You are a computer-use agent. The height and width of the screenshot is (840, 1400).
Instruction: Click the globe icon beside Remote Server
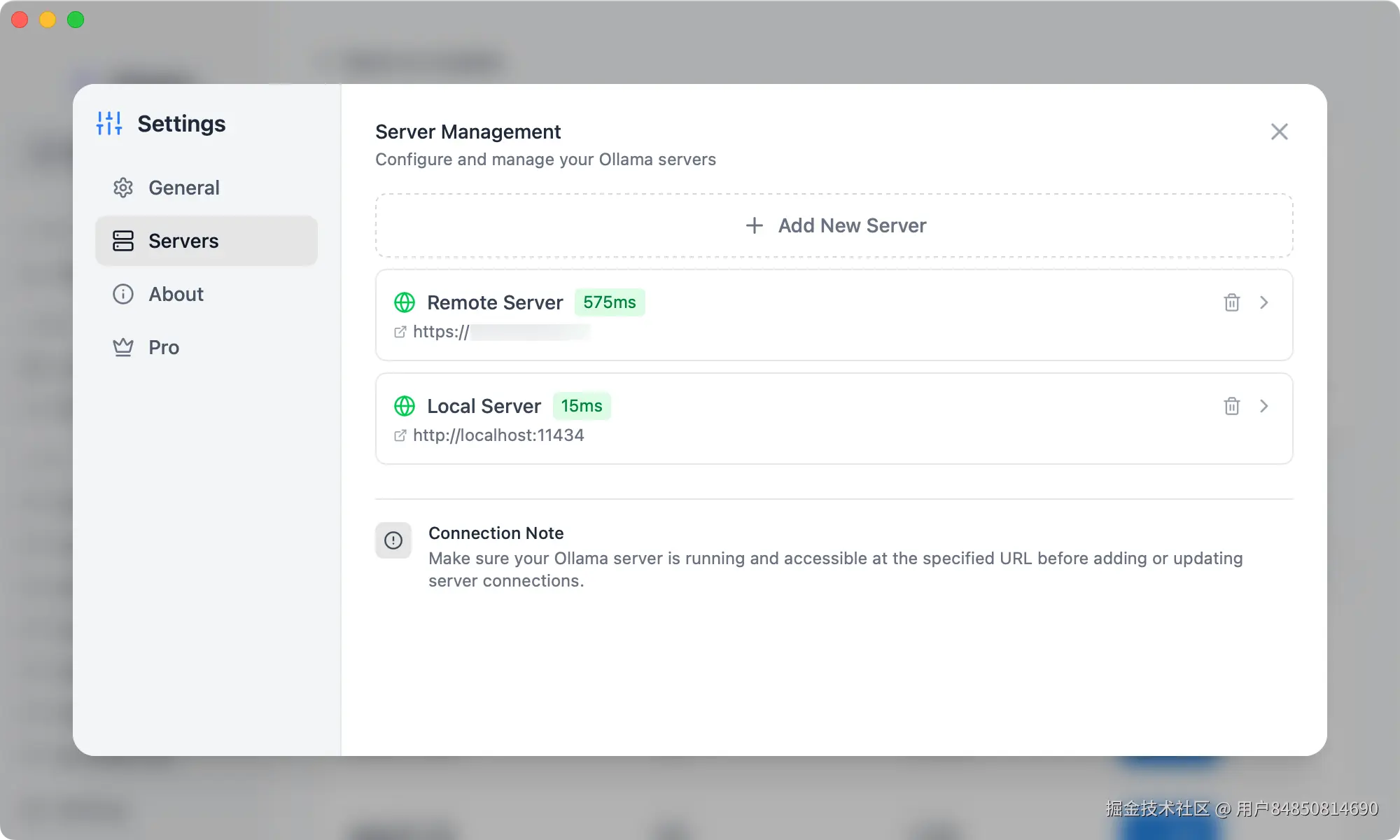(x=405, y=302)
